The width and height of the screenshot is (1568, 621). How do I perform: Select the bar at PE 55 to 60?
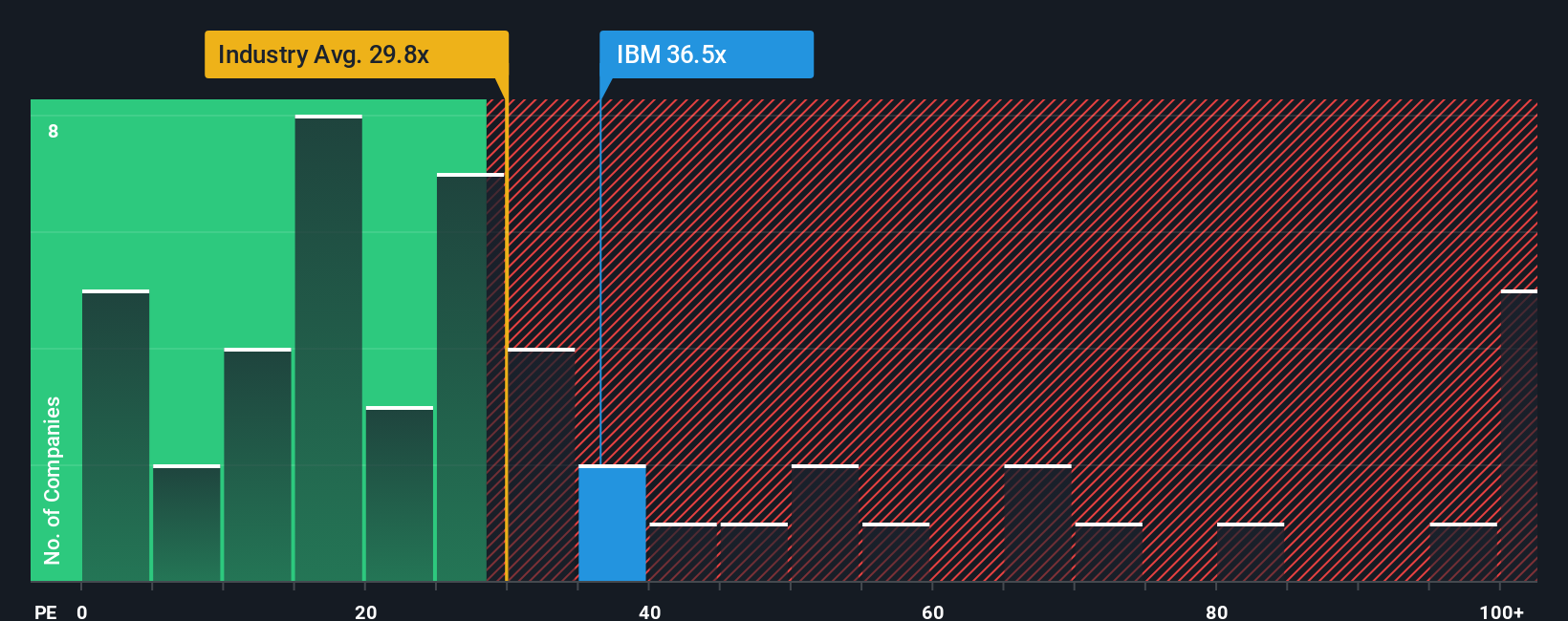[896, 552]
